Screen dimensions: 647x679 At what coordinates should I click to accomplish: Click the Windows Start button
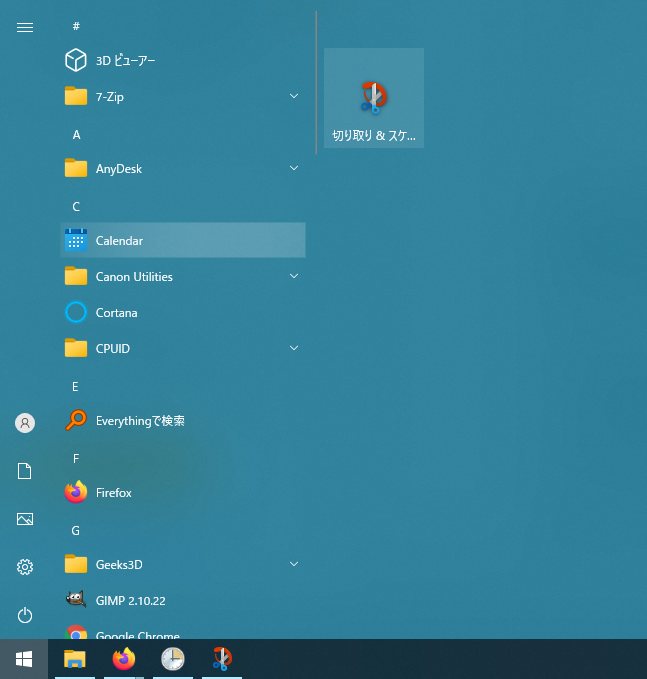24,659
